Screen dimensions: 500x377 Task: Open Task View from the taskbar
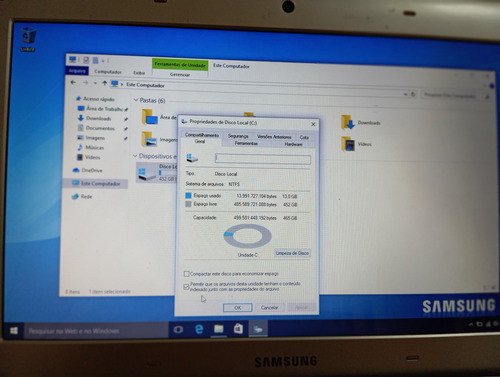[178, 330]
